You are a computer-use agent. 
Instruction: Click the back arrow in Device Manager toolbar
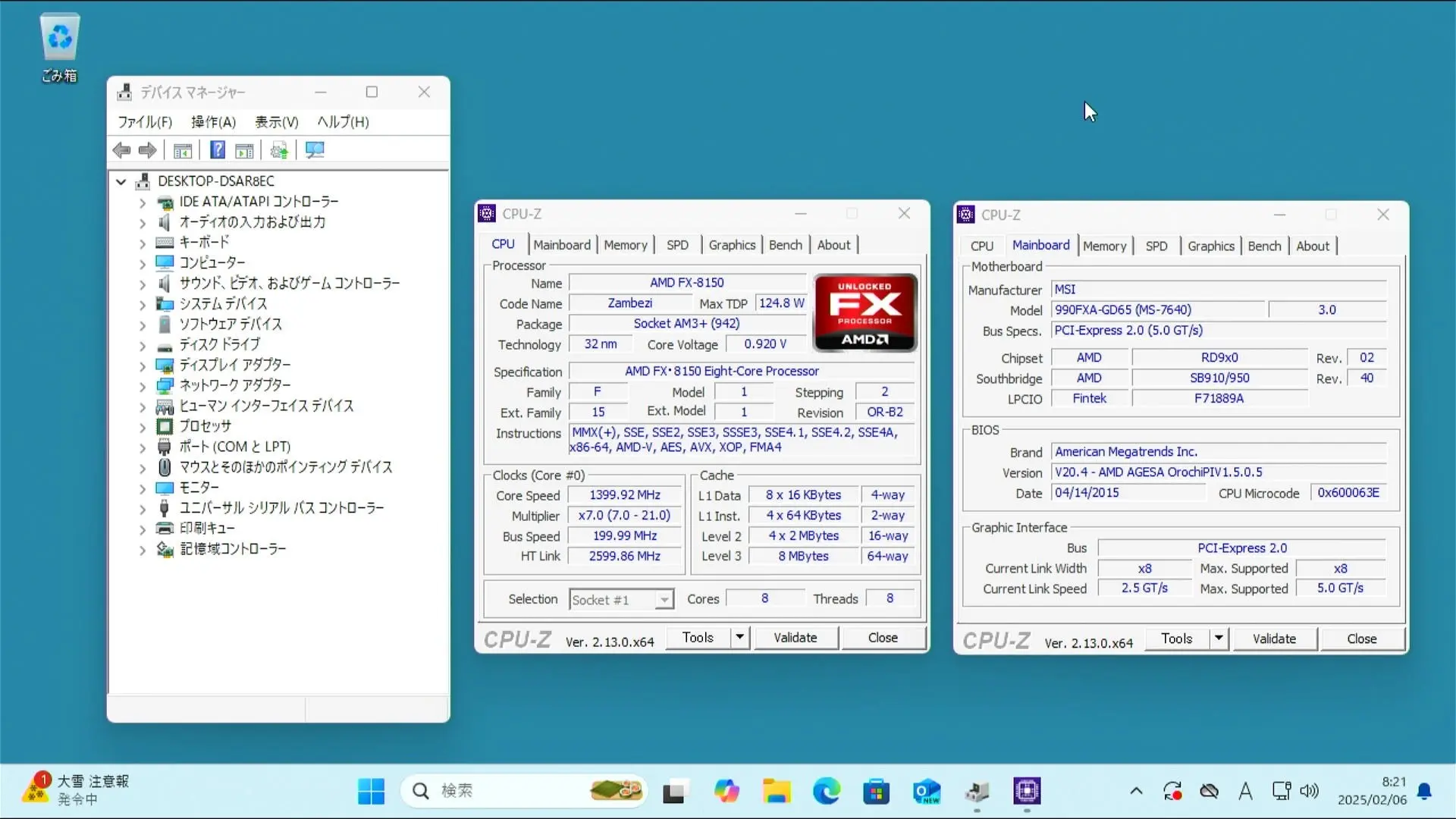121,150
